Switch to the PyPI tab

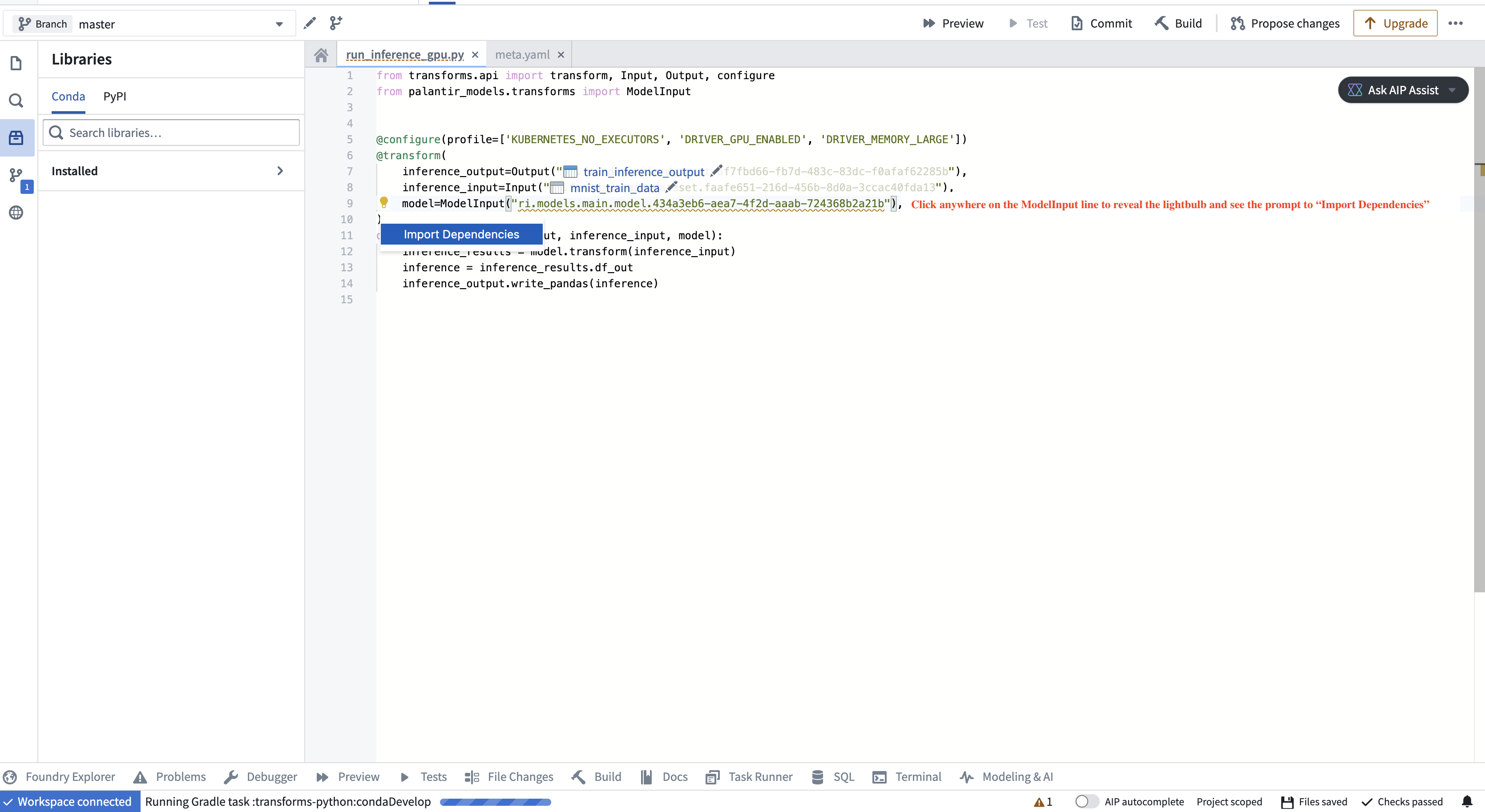click(114, 96)
